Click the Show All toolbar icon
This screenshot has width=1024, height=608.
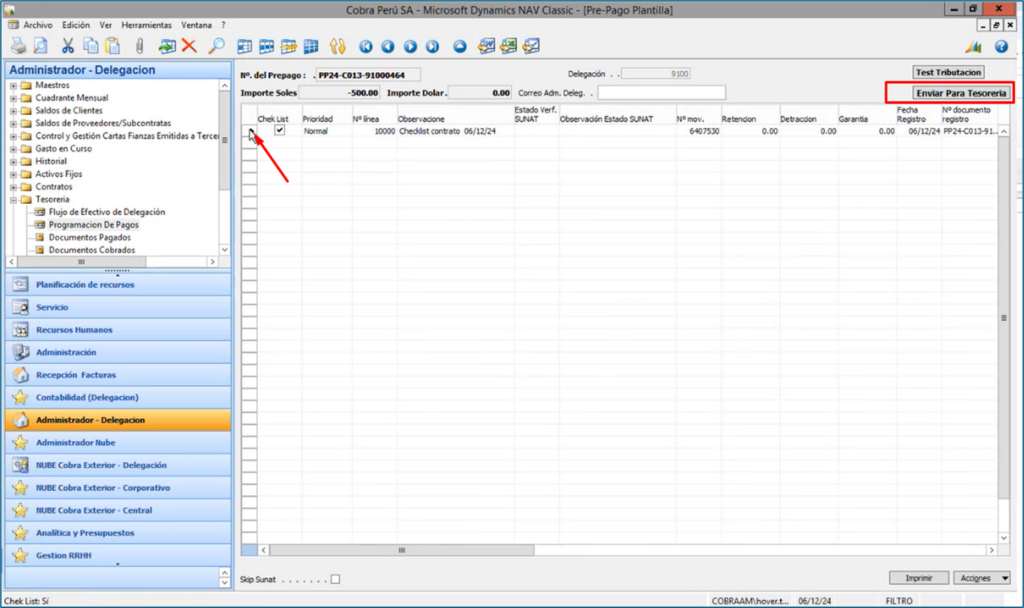coord(311,46)
